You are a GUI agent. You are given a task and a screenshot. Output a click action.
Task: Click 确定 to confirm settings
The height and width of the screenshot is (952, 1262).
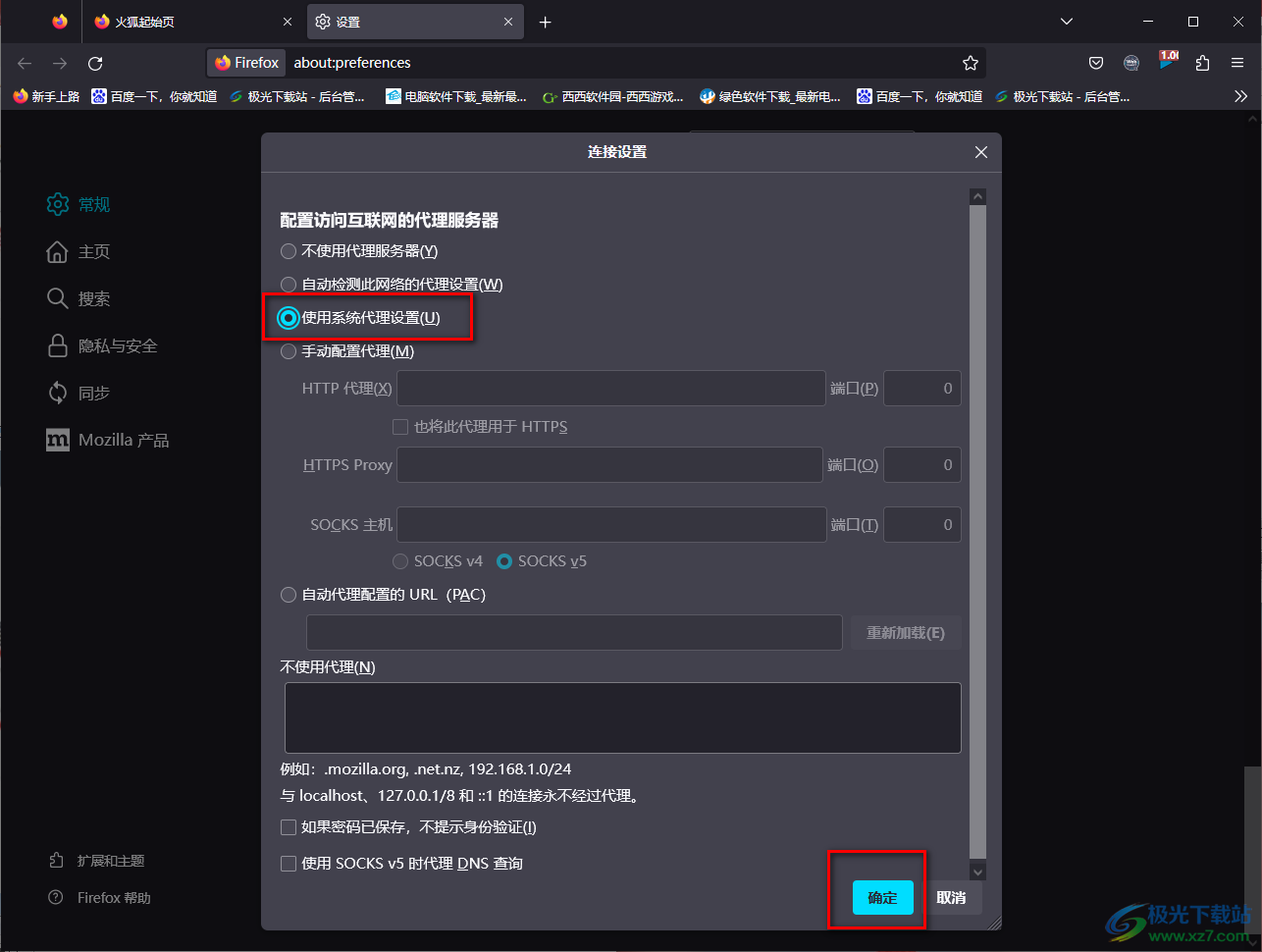tap(882, 898)
